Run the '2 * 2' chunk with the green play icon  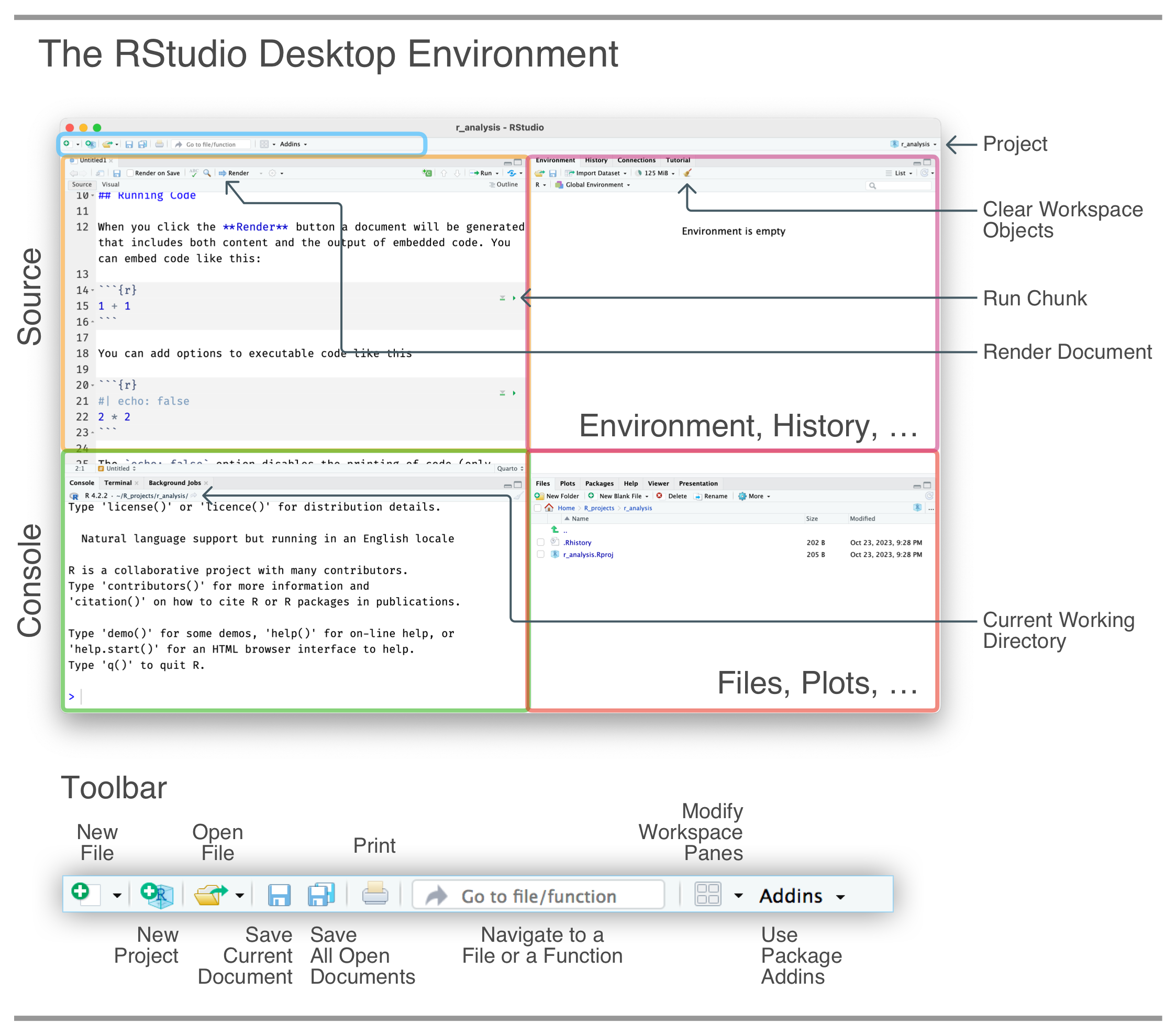coord(514,393)
